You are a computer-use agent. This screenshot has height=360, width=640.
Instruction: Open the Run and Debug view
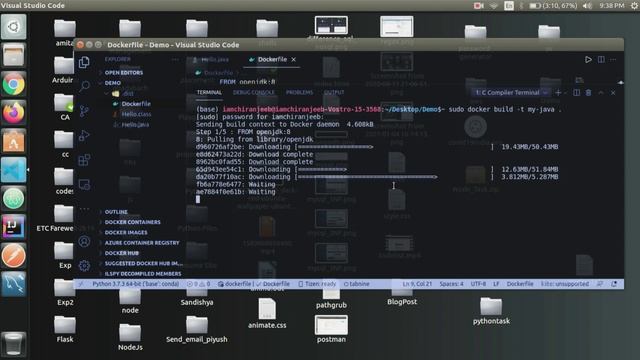84,136
